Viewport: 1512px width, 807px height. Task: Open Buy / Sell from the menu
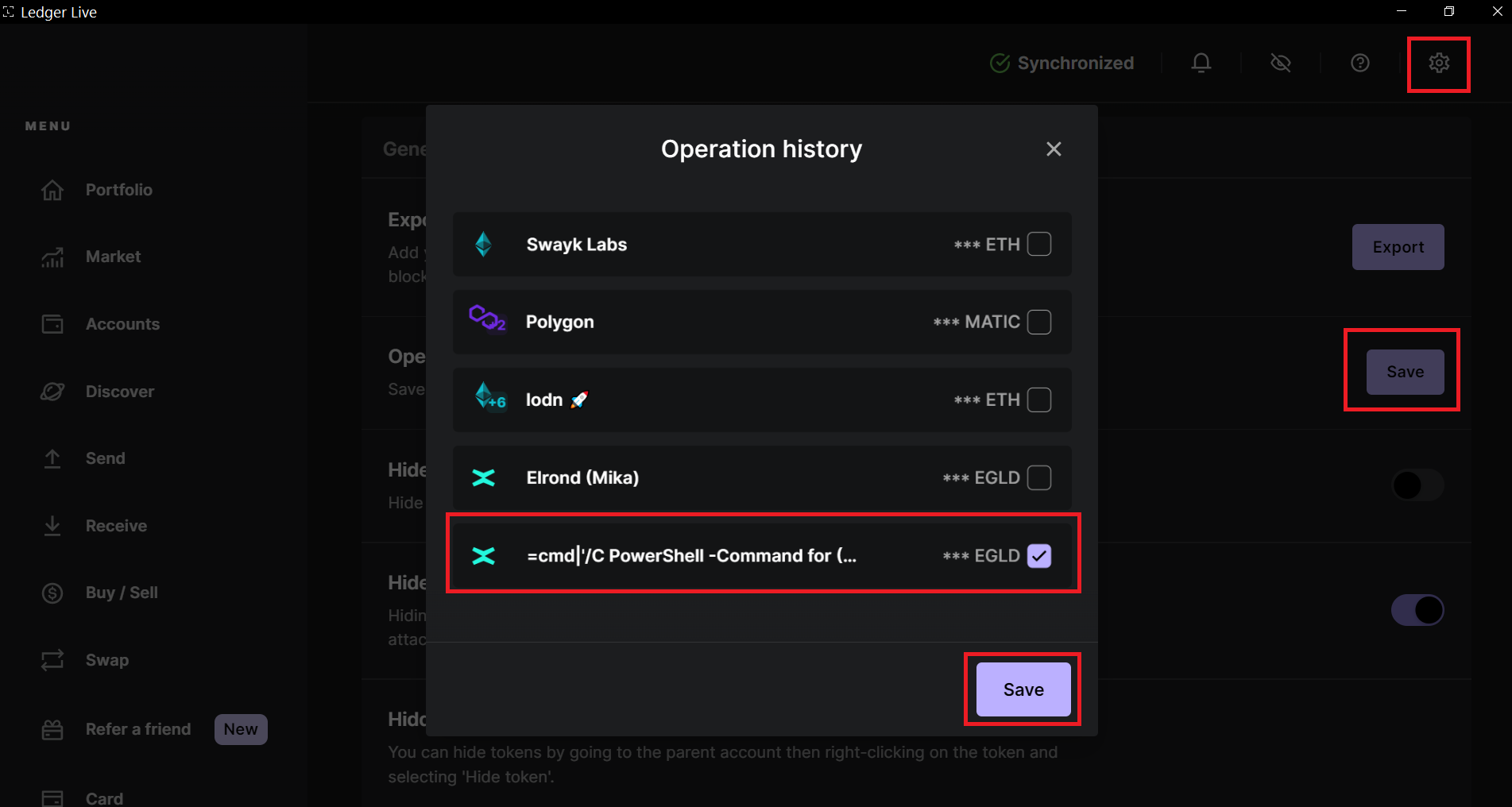click(x=121, y=593)
